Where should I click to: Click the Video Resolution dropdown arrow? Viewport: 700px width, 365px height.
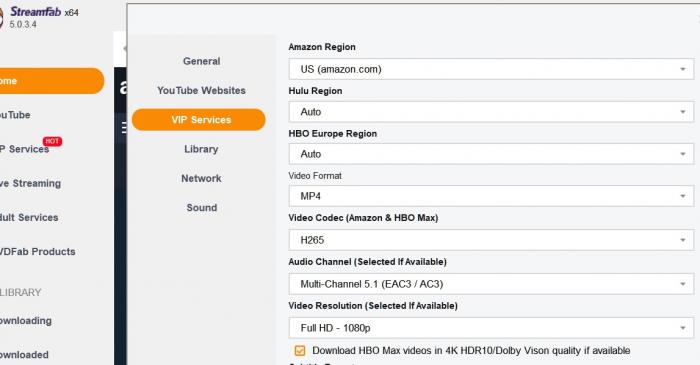tap(683, 328)
